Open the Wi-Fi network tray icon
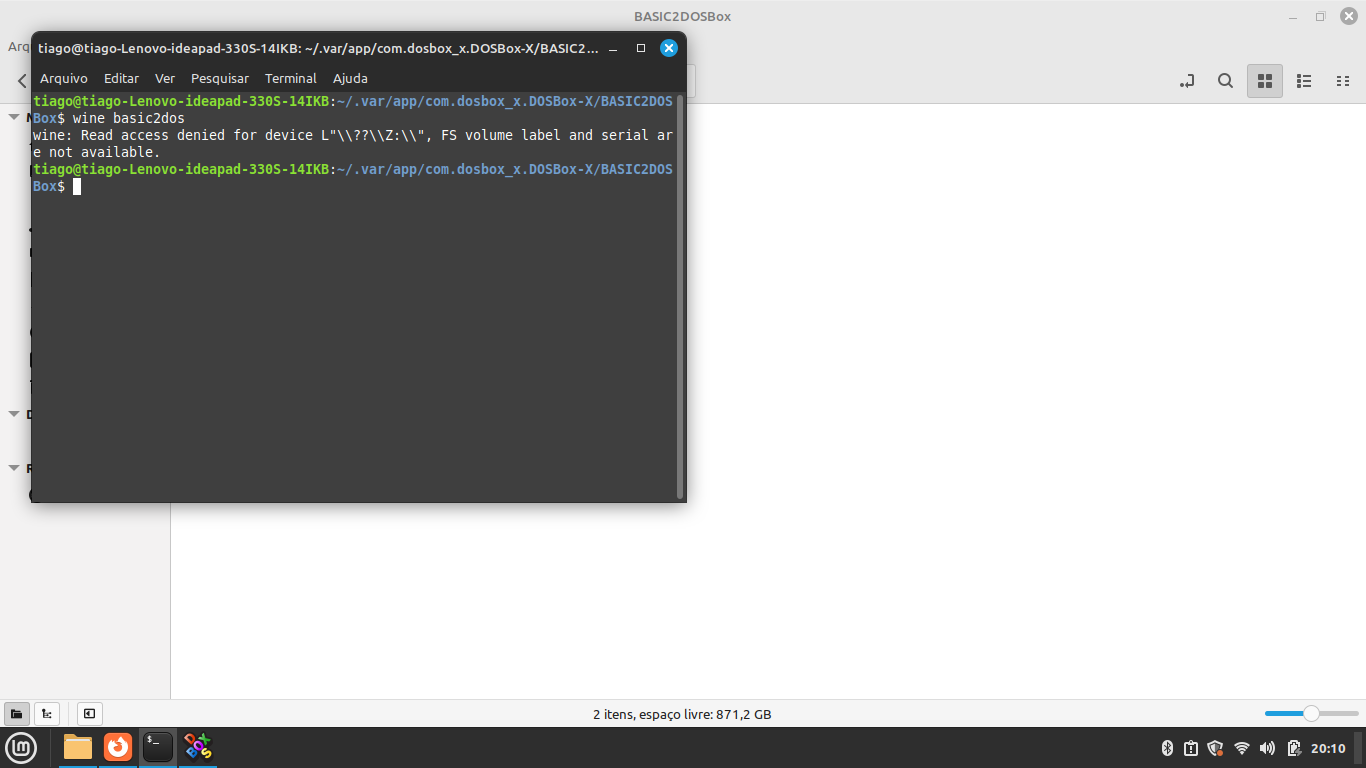Viewport: 1366px width, 768px height. pos(1242,748)
